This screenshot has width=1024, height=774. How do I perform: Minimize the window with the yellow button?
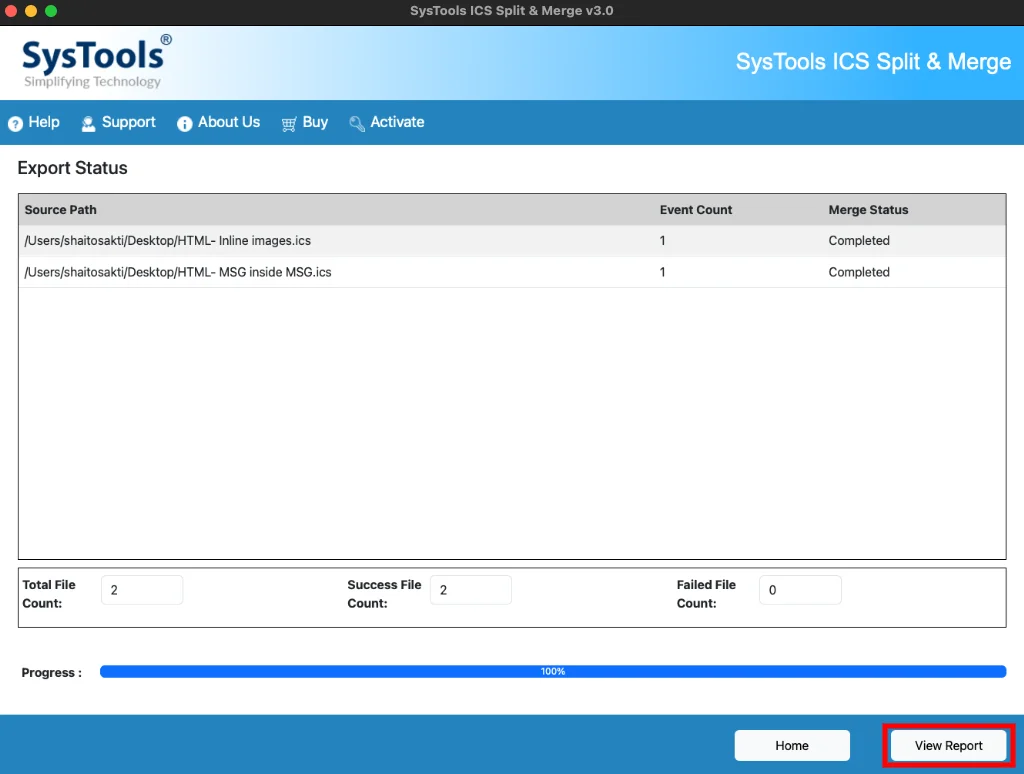(x=31, y=10)
